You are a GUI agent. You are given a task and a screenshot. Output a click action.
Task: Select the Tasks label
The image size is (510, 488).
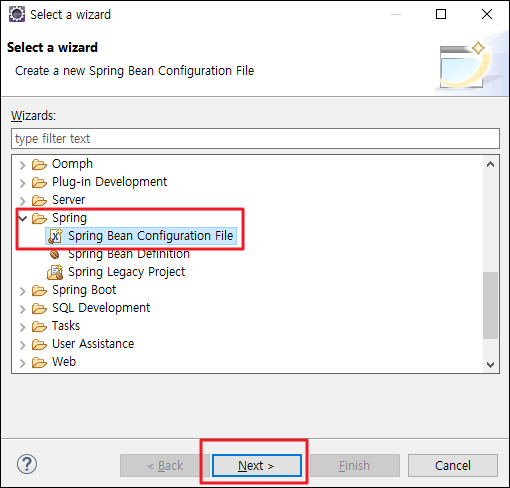tap(66, 326)
